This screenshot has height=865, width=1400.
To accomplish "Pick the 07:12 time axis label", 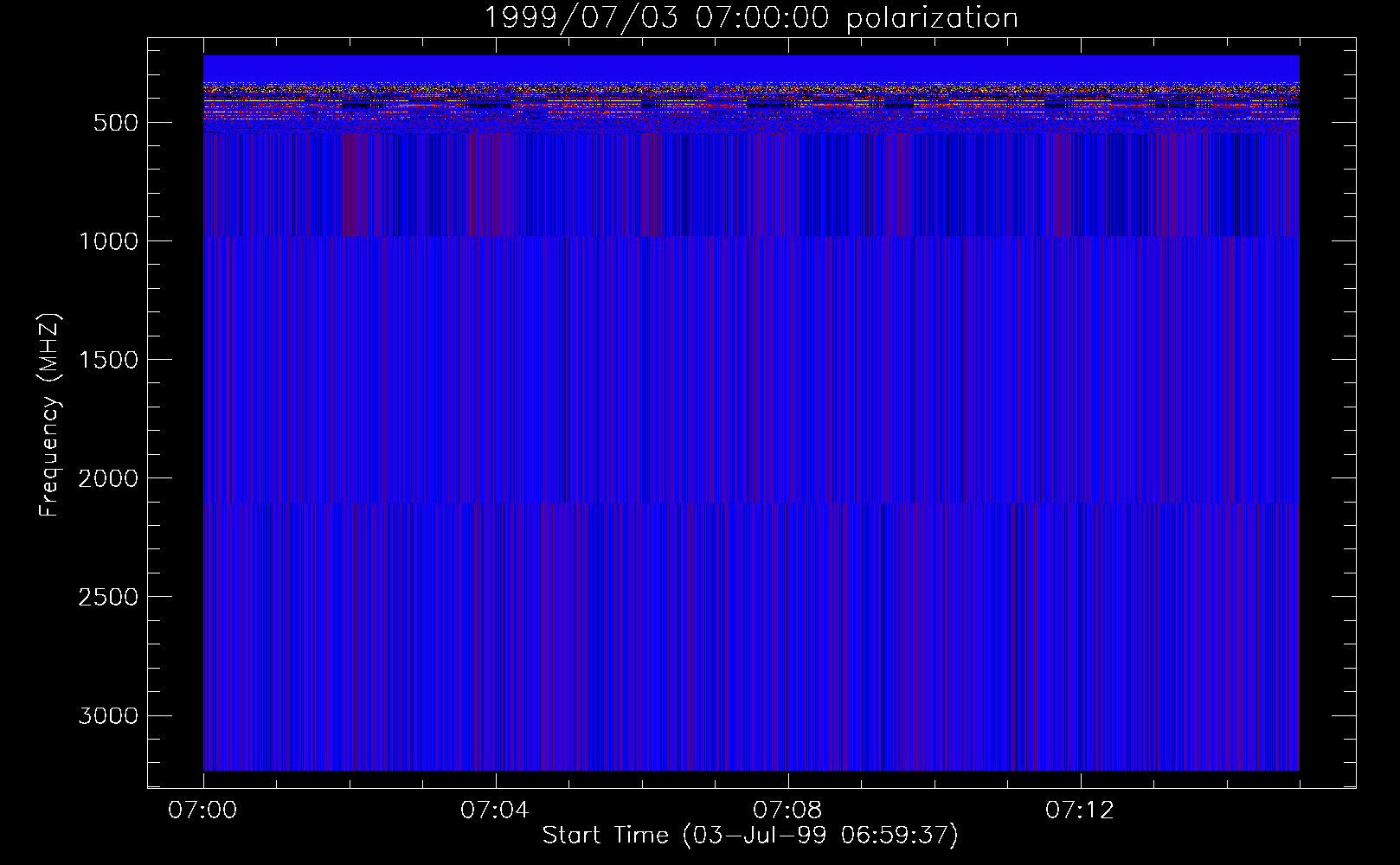I will coord(1080,811).
